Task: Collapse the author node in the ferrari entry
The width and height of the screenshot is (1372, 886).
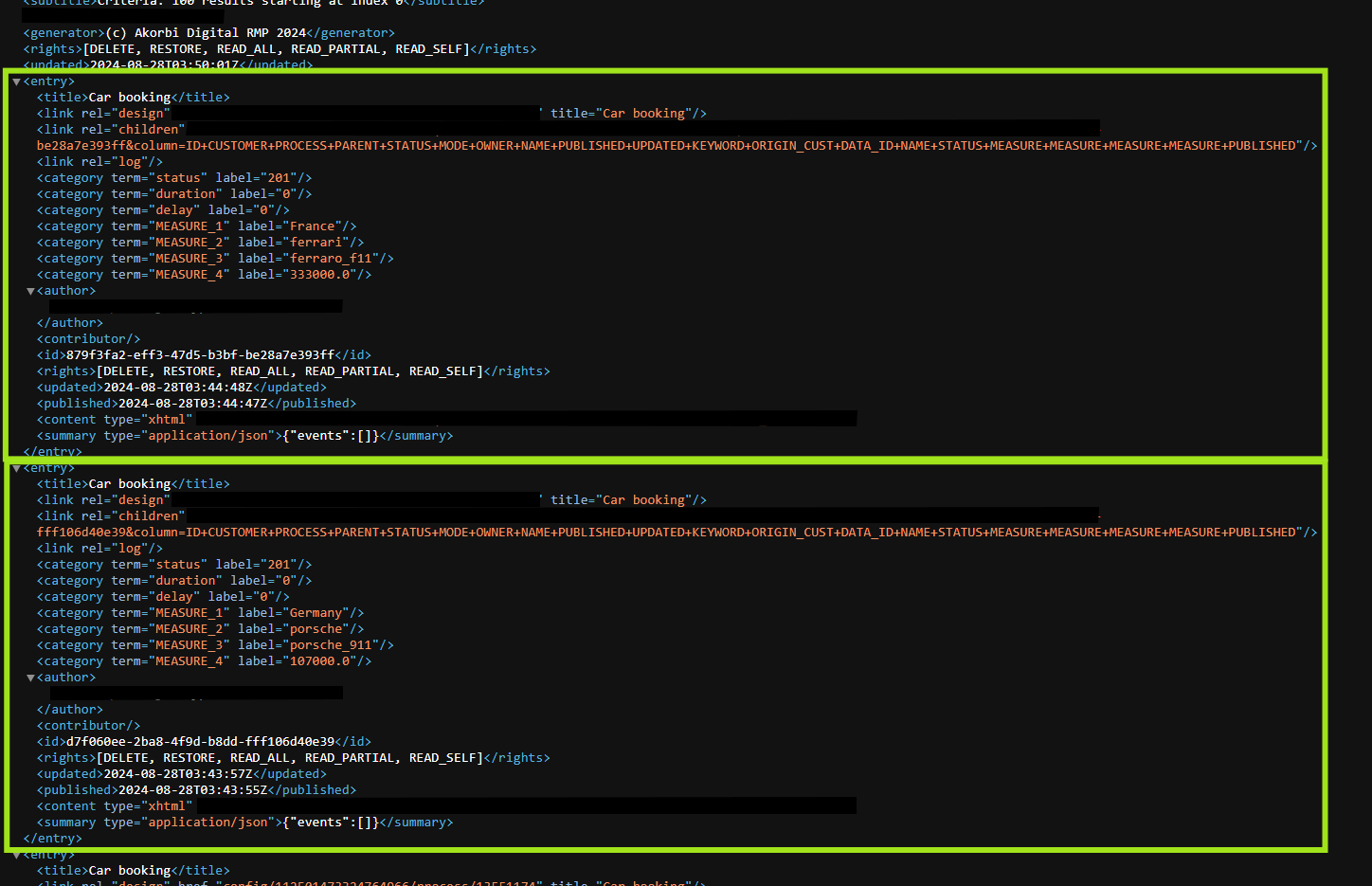Action: [30, 291]
